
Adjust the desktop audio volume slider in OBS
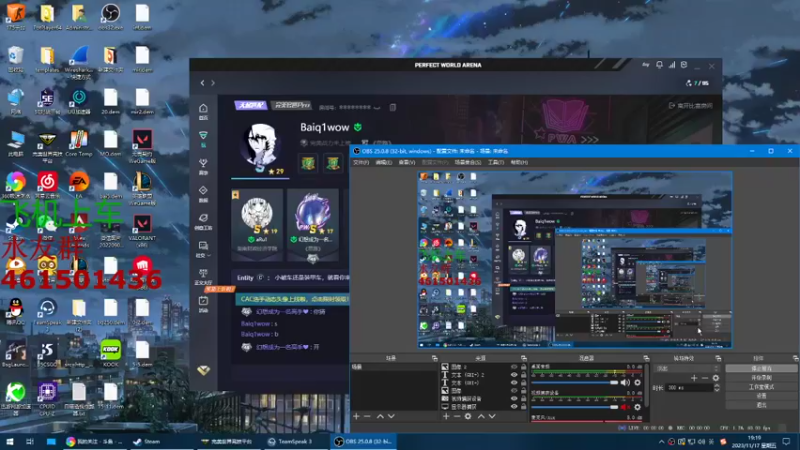pos(574,382)
